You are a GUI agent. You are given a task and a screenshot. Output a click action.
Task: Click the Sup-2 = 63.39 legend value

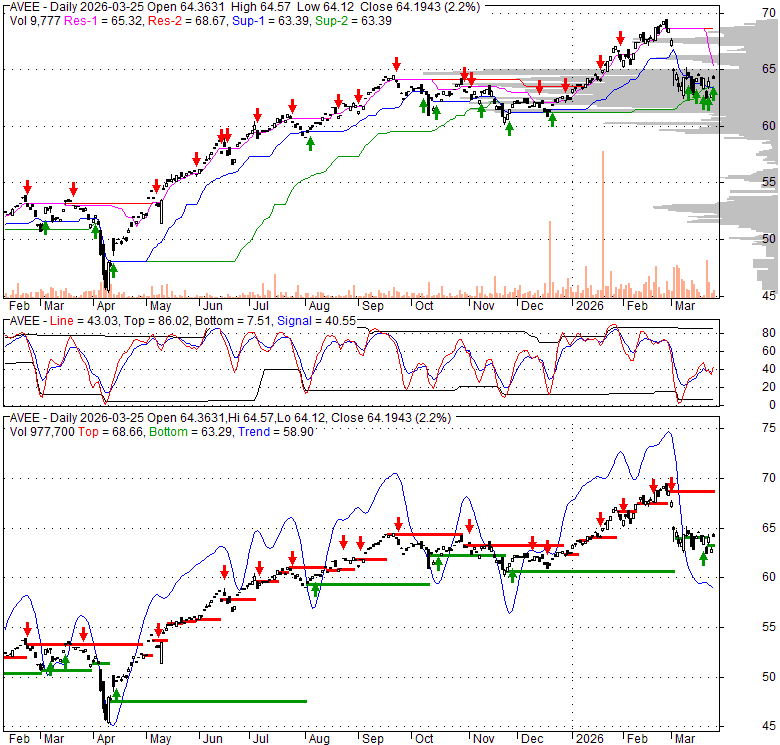point(353,21)
